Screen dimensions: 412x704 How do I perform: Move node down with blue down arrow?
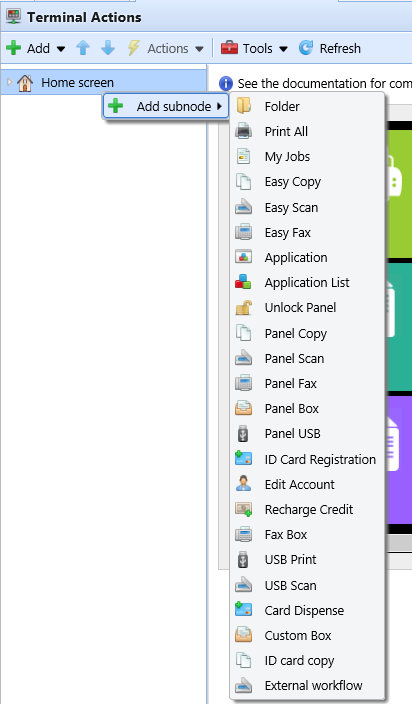[108, 48]
